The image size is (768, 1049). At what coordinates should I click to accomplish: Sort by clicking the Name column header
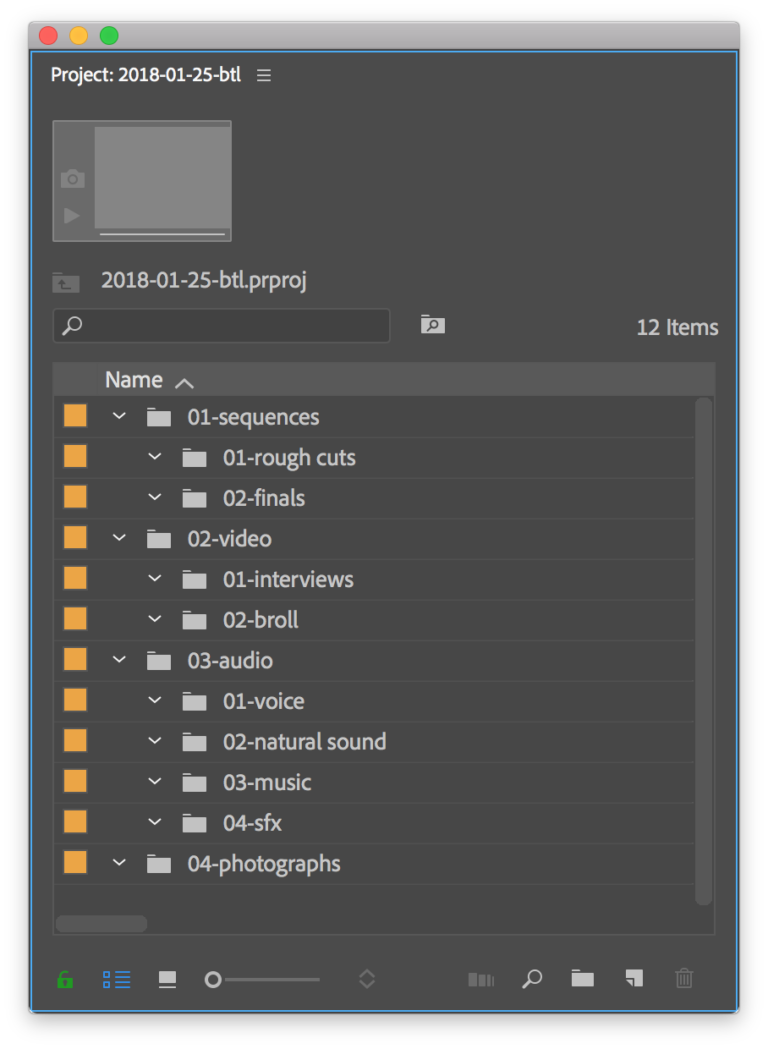pos(133,379)
